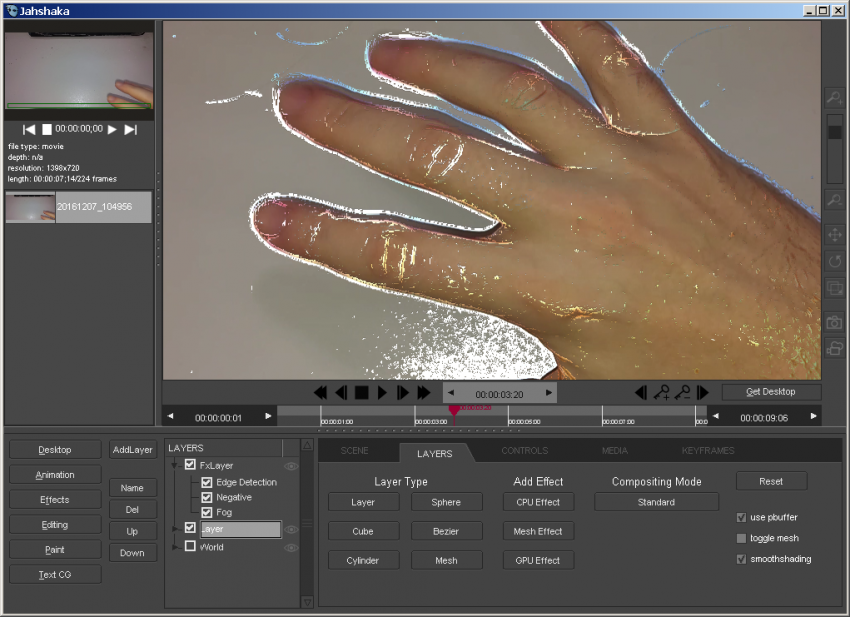
Task: Click the zoom out magnifier tool
Action: (834, 200)
